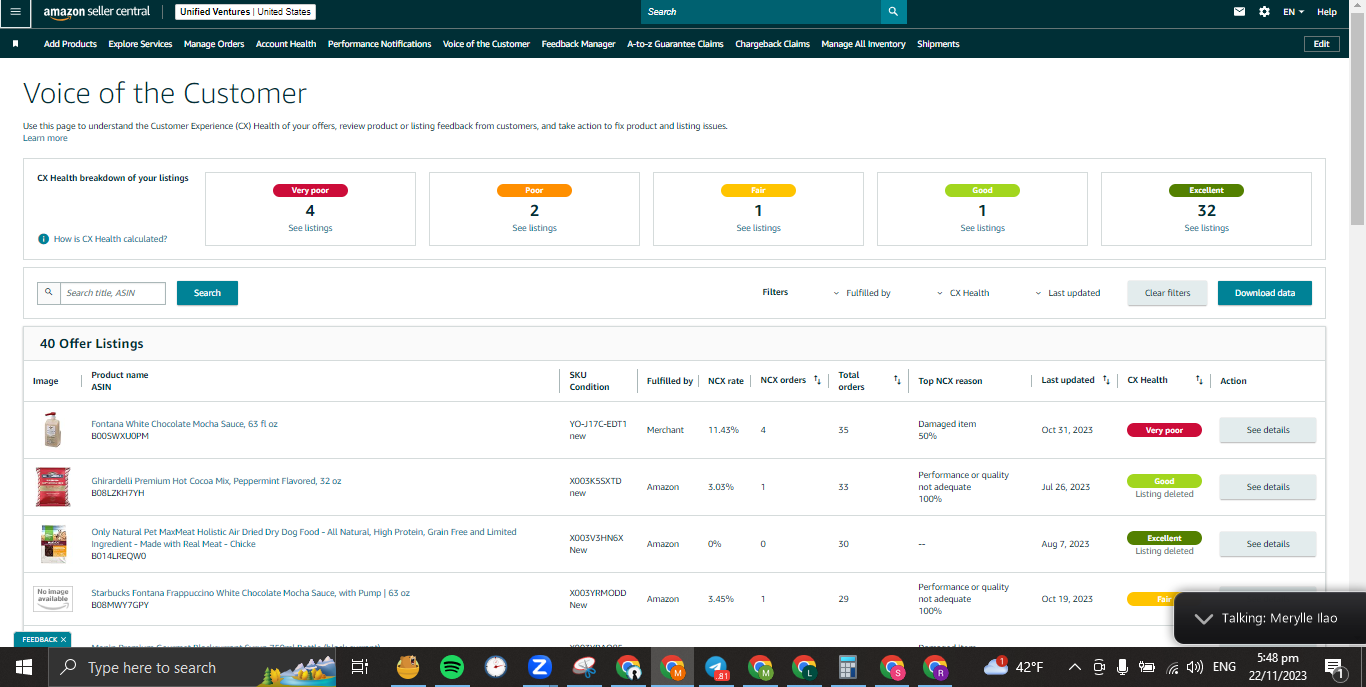Click the Edit button in navigation bar
The image size is (1366, 687).
click(1321, 44)
